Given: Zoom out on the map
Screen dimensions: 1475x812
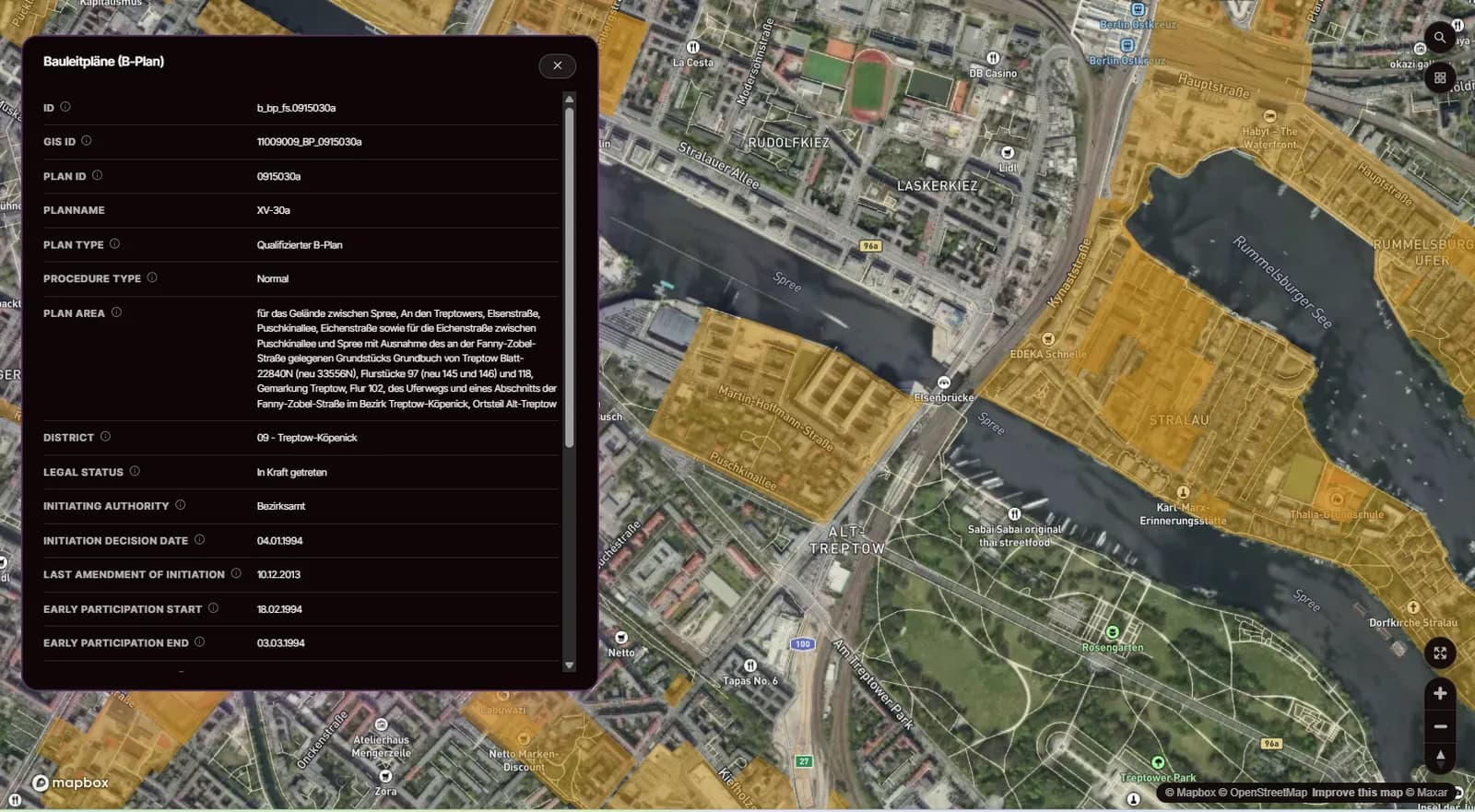Looking at the screenshot, I should pos(1439,726).
